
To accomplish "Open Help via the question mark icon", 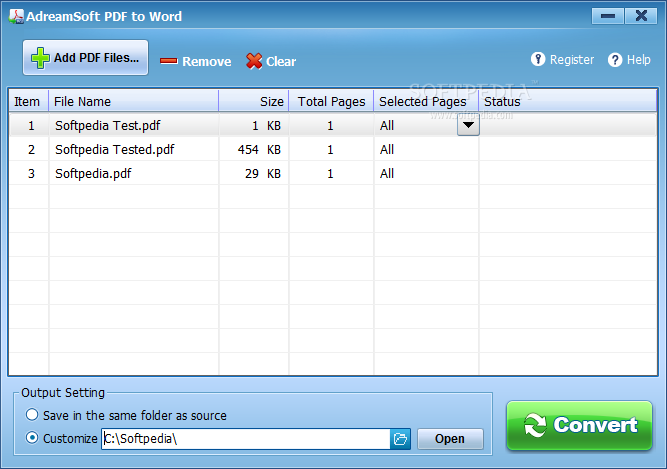I will tap(615, 60).
